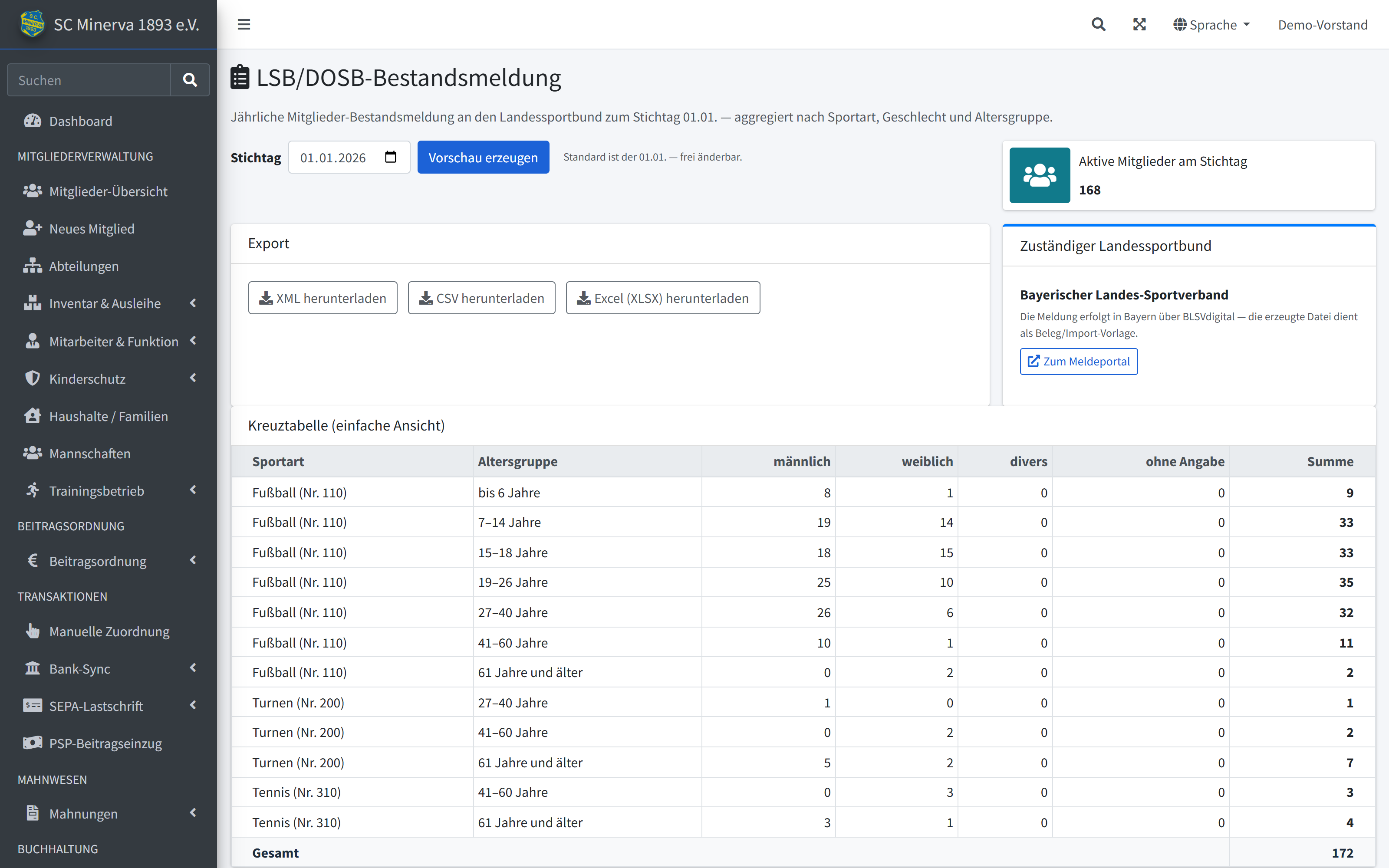Click the Beitragsordnung euro icon
1389x868 pixels.
pyautogui.click(x=33, y=560)
